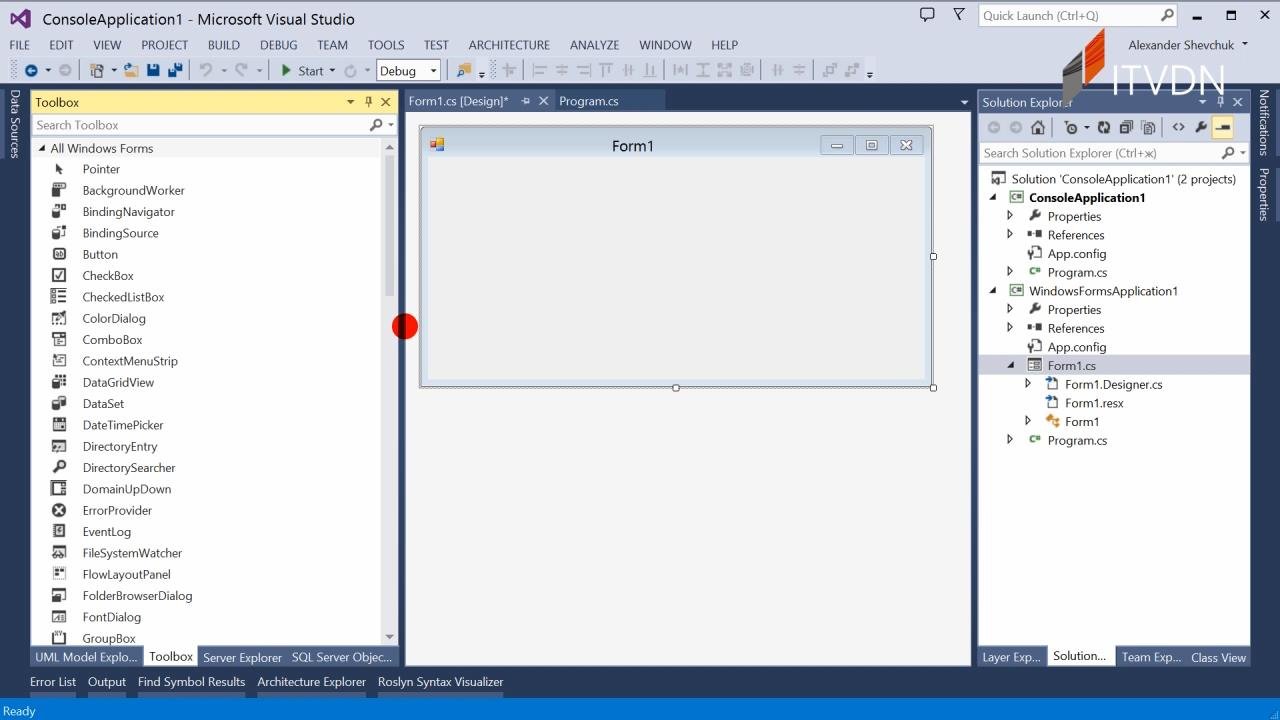Click Collapse All in Solution Explorer toolbar
This screenshot has width=1280, height=720.
point(1126,127)
